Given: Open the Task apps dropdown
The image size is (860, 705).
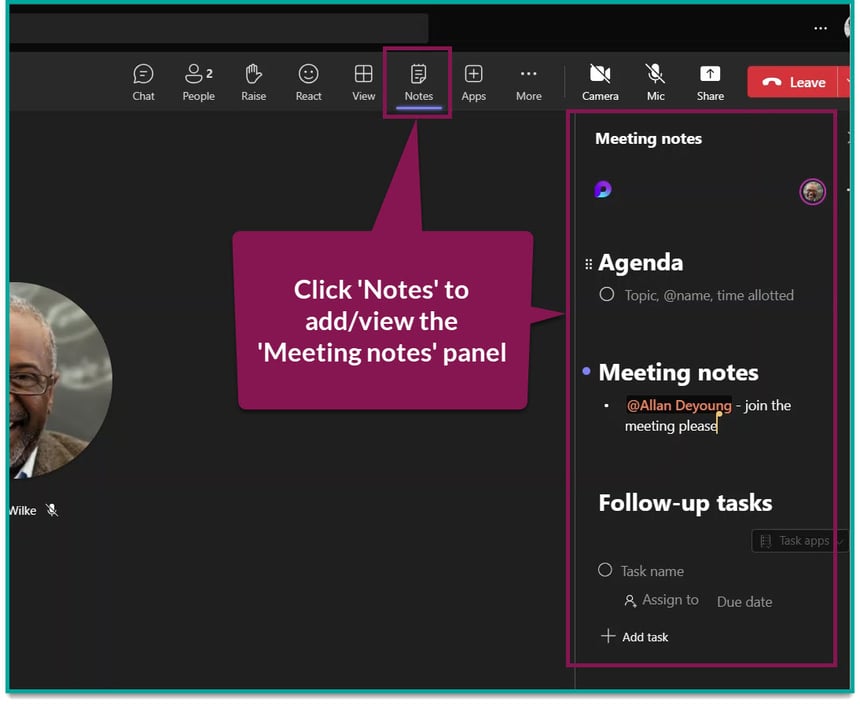Looking at the screenshot, I should [x=799, y=540].
